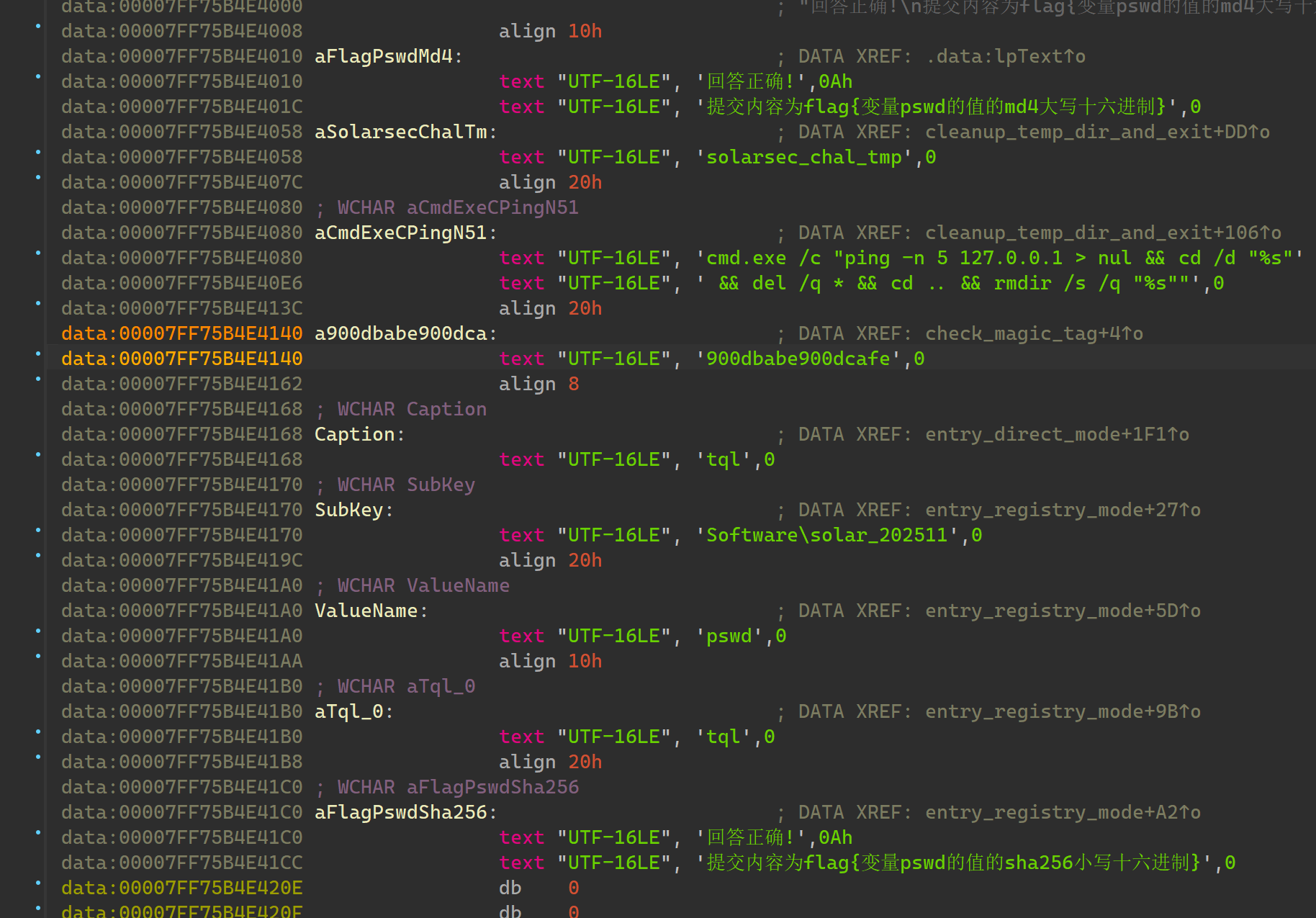Select the aFlagPswdMd4 label name

tap(384, 56)
